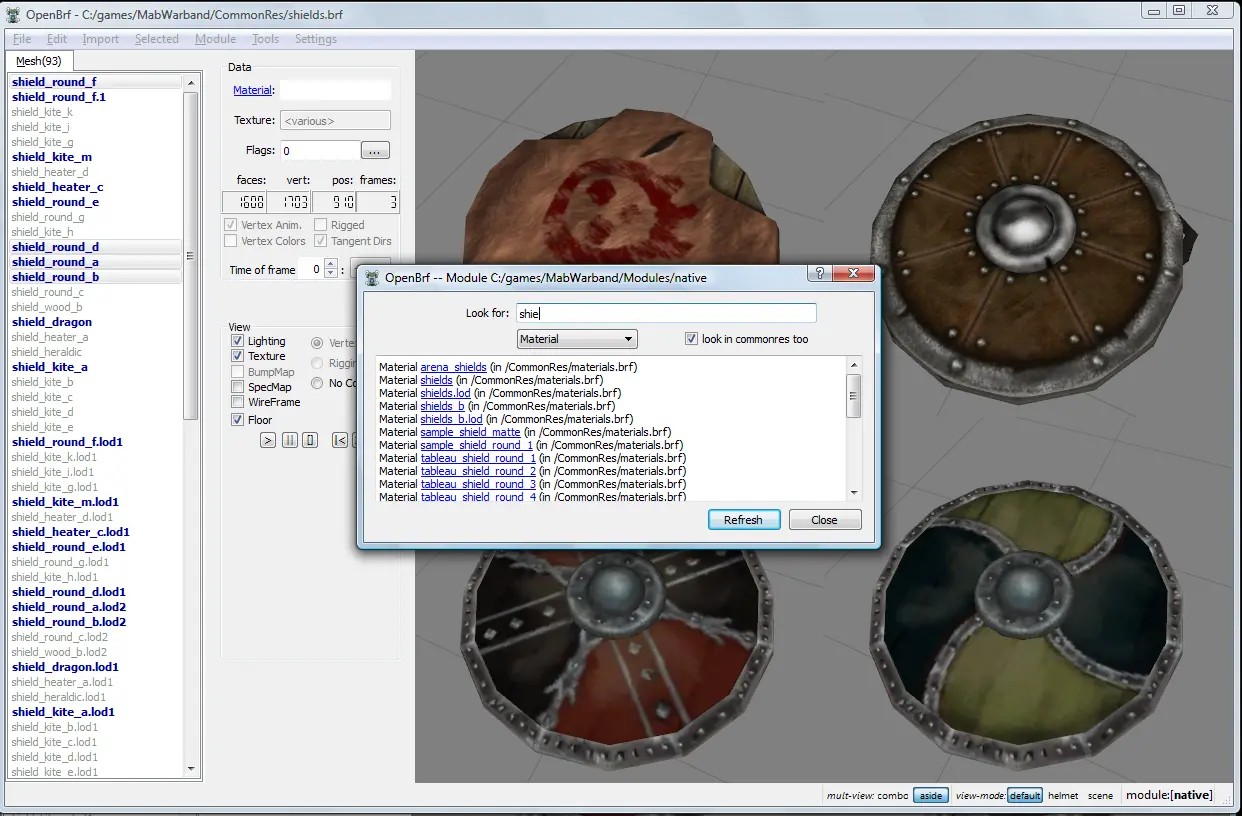The image size is (1242, 816).
Task: Open the sample_shield_matte material link
Action: click(470, 432)
